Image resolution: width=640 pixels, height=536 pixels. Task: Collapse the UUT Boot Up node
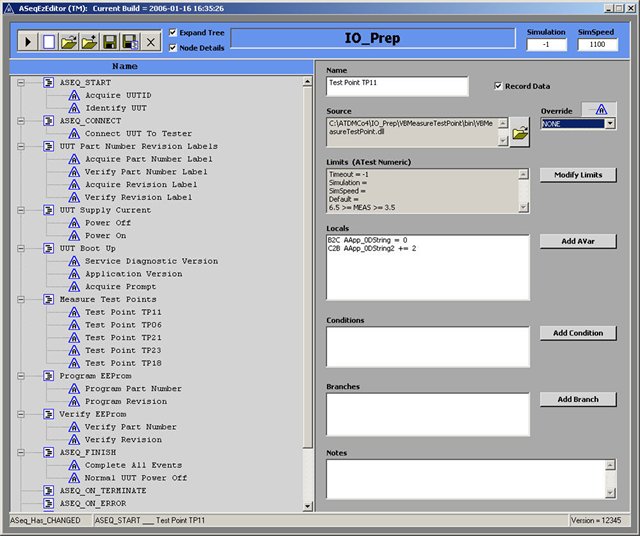point(20,248)
